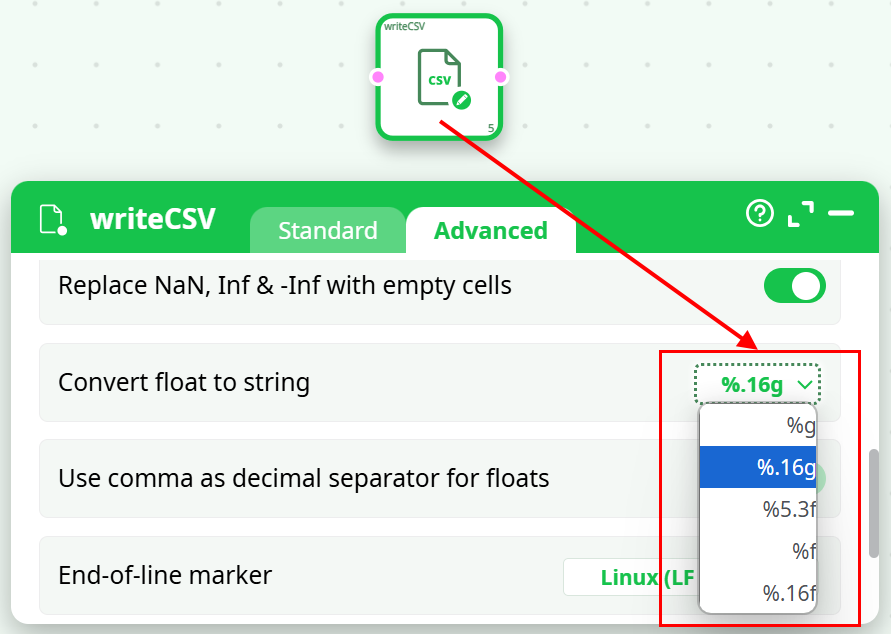Open the help icon in panel header

click(760, 213)
